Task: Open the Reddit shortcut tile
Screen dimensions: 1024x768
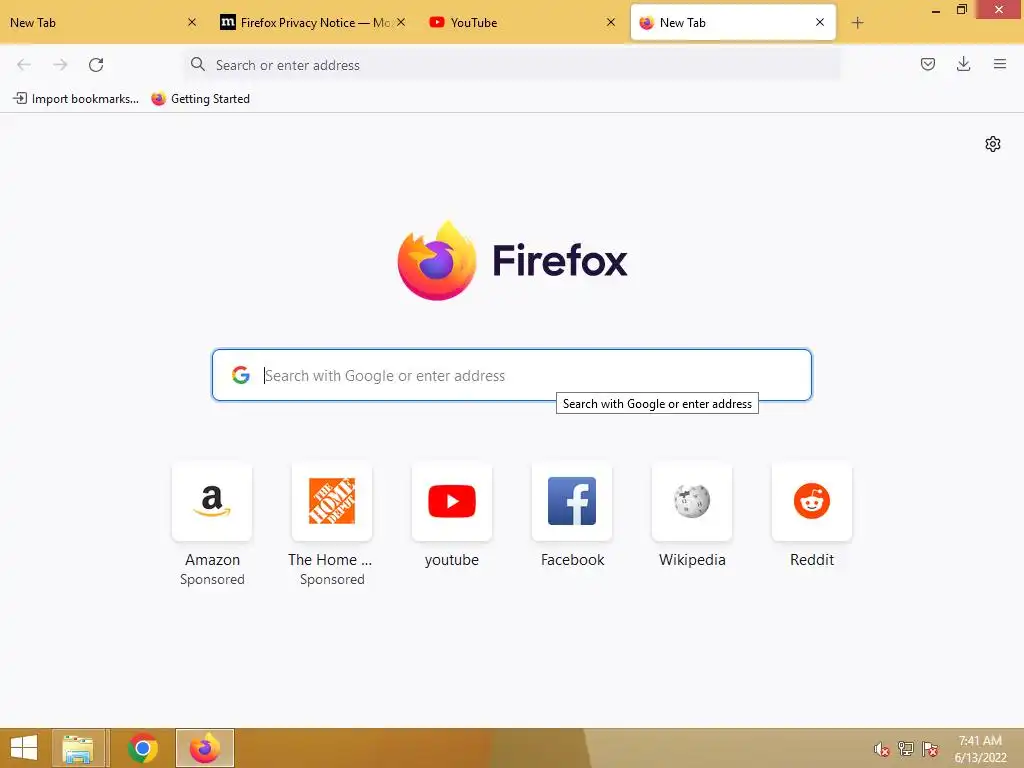Action: click(x=812, y=502)
